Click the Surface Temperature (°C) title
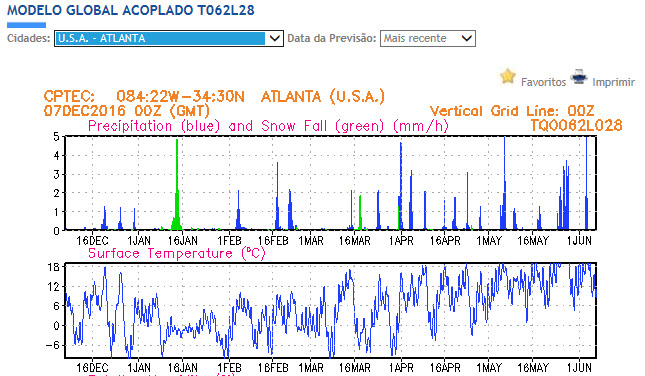The image size is (645, 376). (x=177, y=253)
